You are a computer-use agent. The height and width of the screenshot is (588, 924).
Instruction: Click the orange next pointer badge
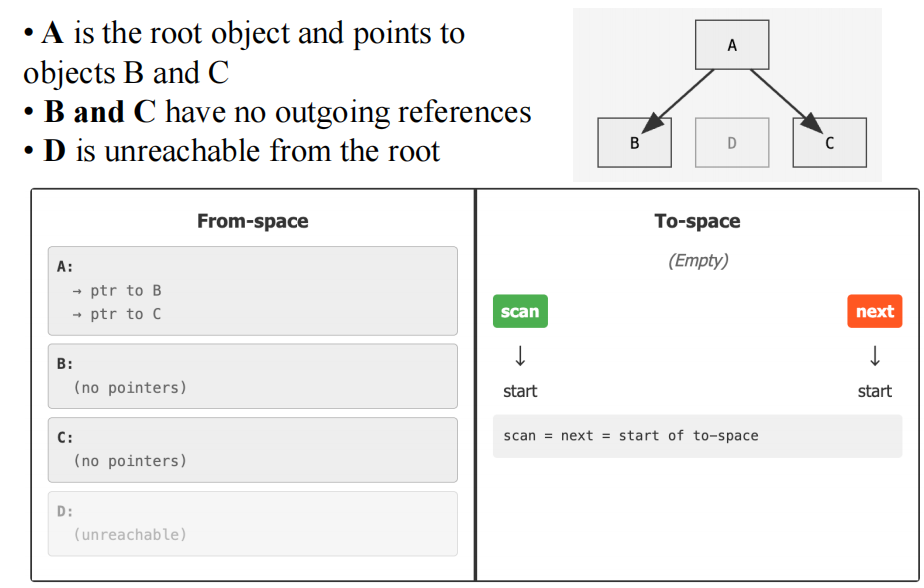pyautogui.click(x=874, y=311)
